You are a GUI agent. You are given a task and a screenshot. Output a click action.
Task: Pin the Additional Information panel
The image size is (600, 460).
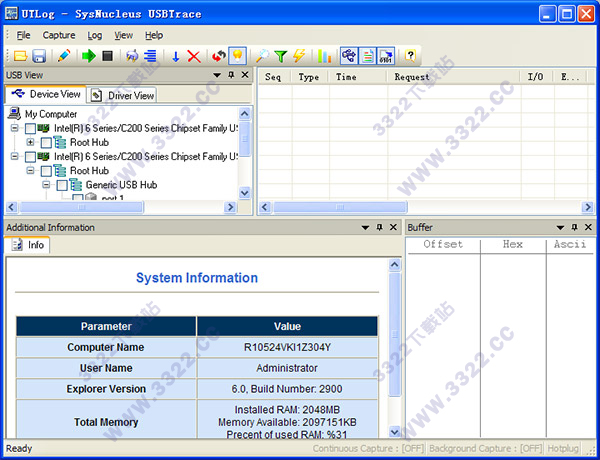(380, 227)
